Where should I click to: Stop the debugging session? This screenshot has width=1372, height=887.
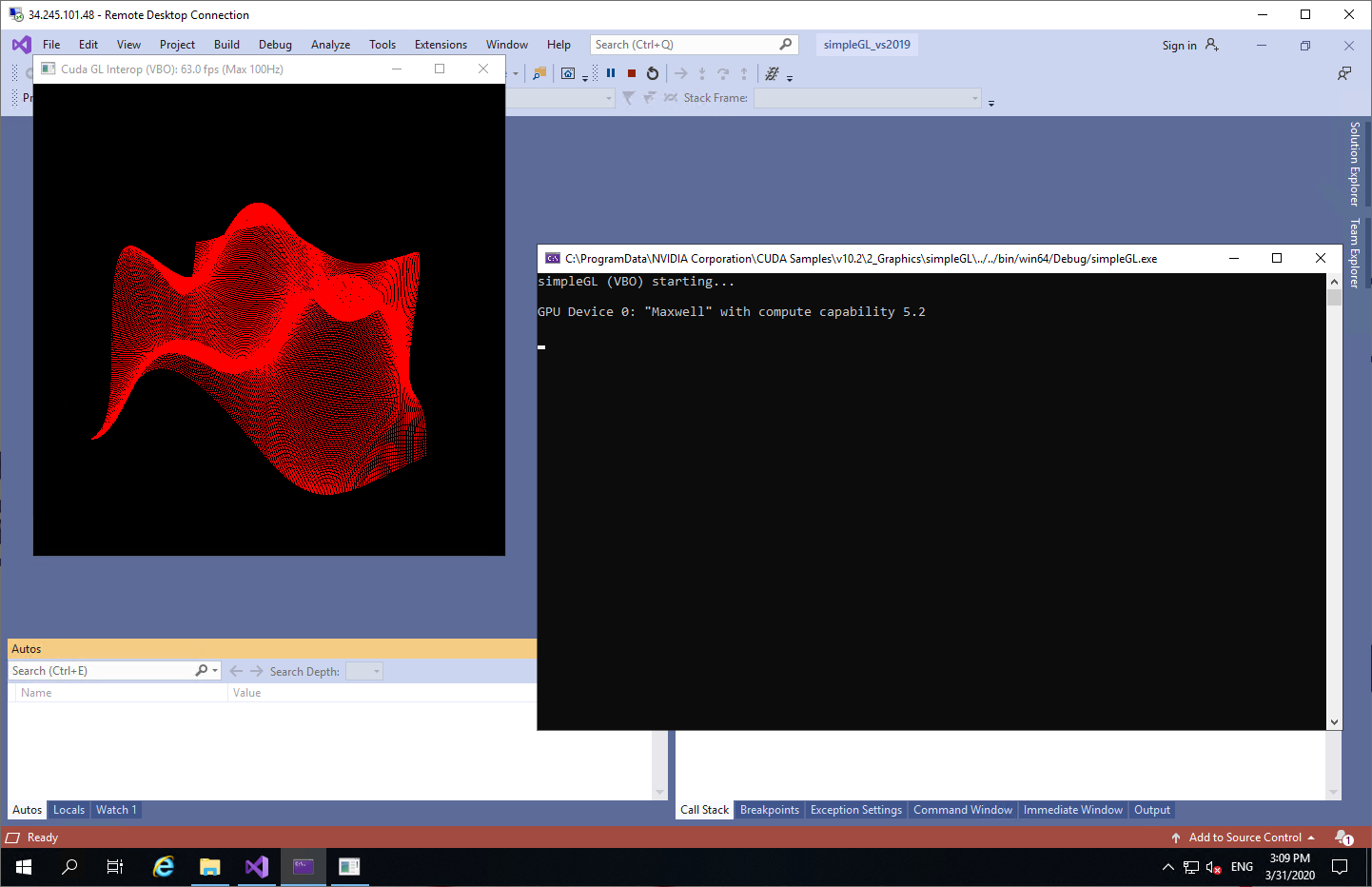point(632,73)
